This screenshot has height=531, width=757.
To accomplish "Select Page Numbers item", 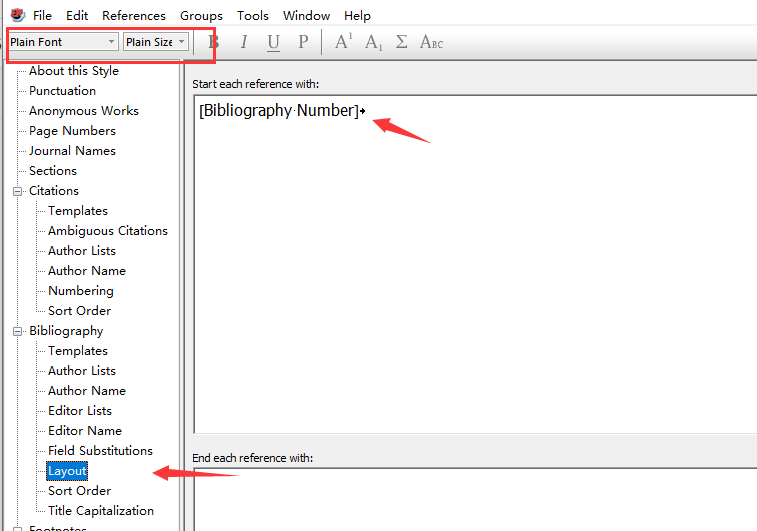I will pos(72,131).
